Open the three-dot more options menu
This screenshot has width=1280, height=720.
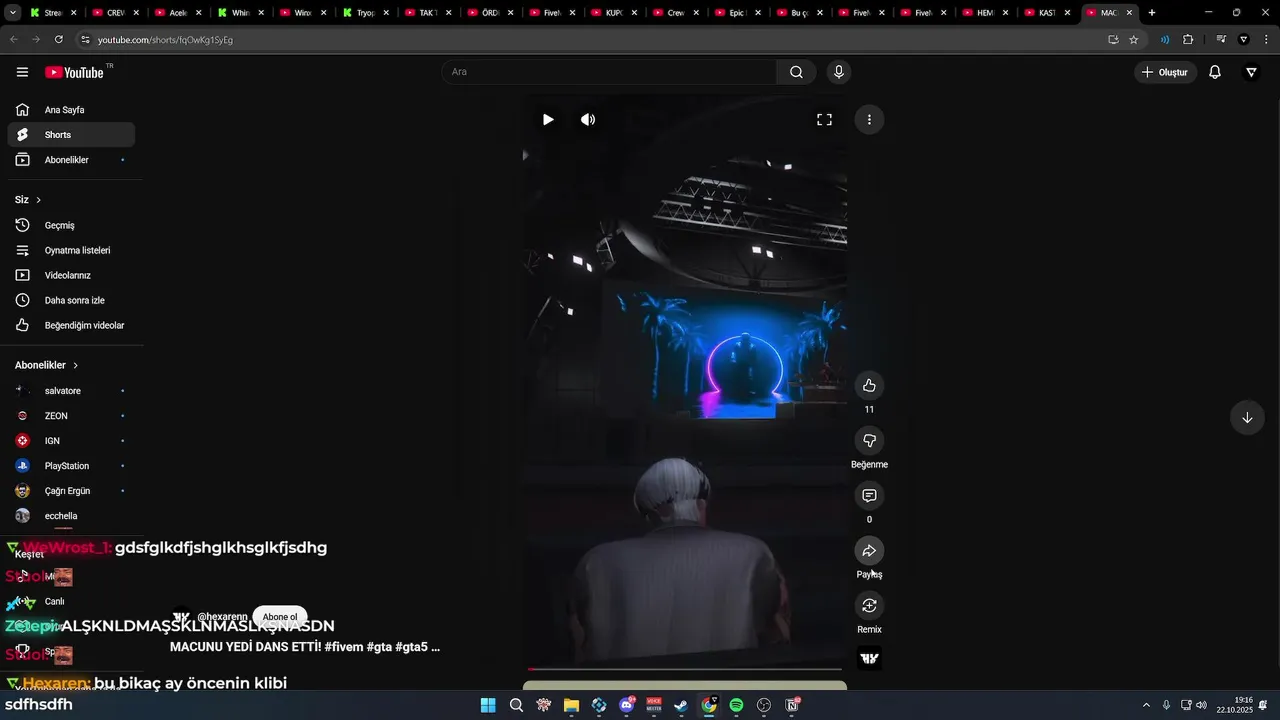pos(869,119)
